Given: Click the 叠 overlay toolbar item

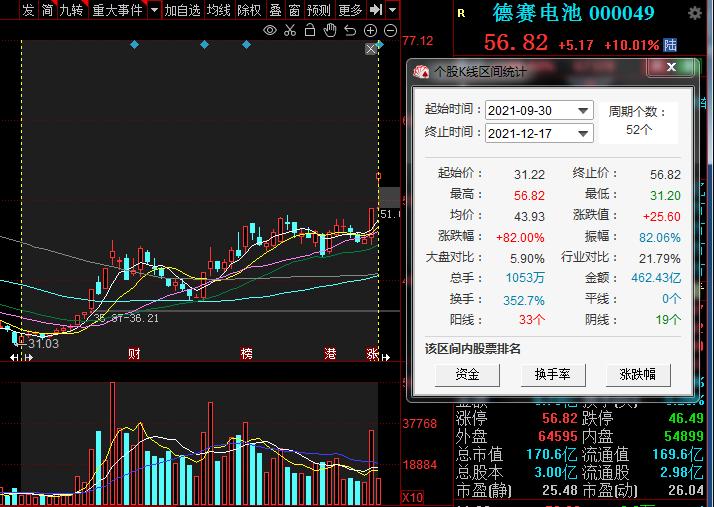Looking at the screenshot, I should click(275, 10).
